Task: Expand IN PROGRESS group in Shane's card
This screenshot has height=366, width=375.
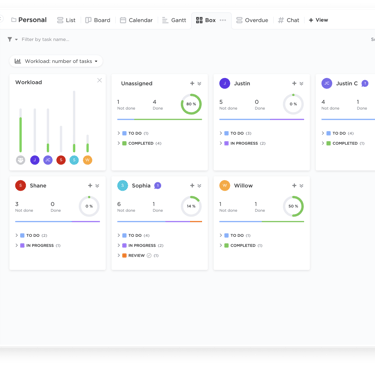Action: pyautogui.click(x=17, y=245)
